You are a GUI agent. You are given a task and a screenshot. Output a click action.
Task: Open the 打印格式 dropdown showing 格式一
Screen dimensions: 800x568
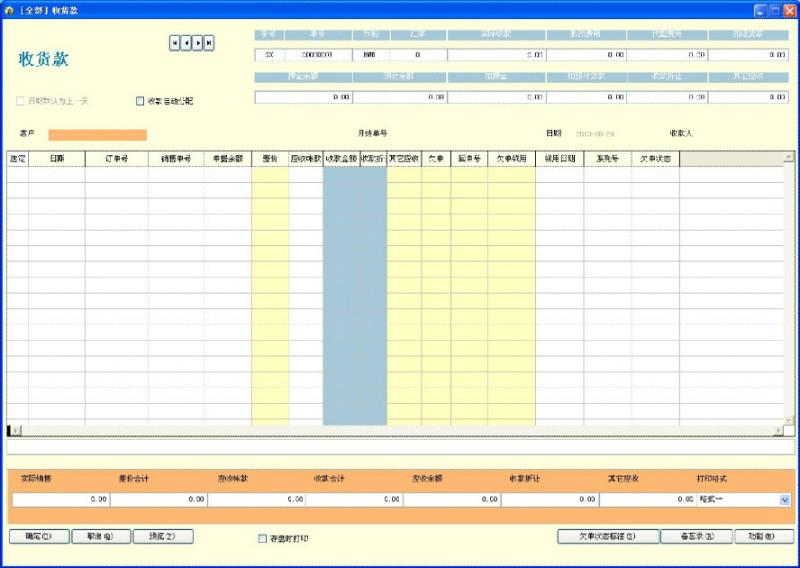pyautogui.click(x=784, y=499)
